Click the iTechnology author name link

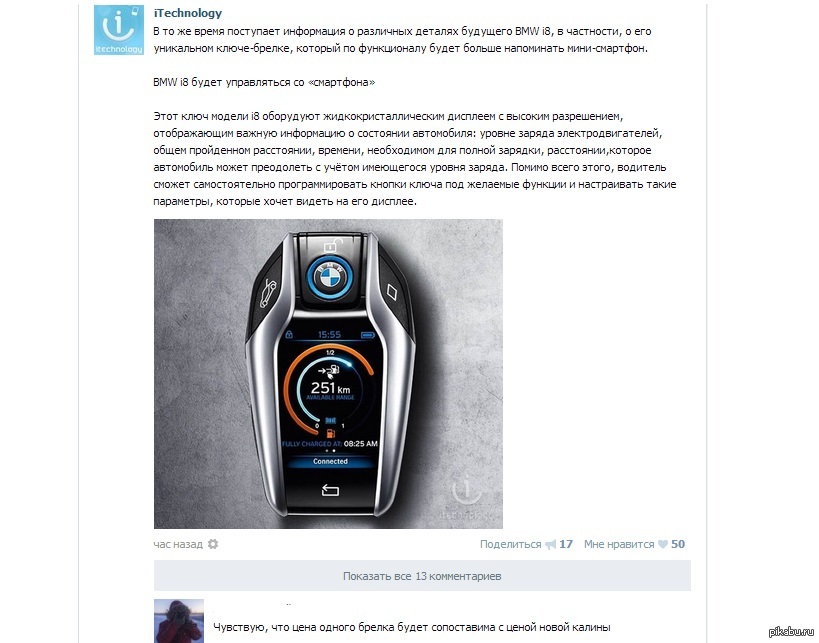click(x=188, y=13)
